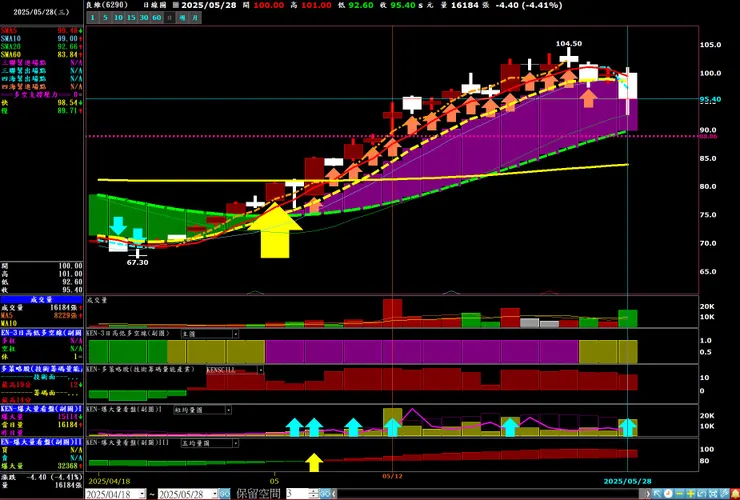Select the weekly (週) chart interval
The image size is (740, 500).
point(182,18)
